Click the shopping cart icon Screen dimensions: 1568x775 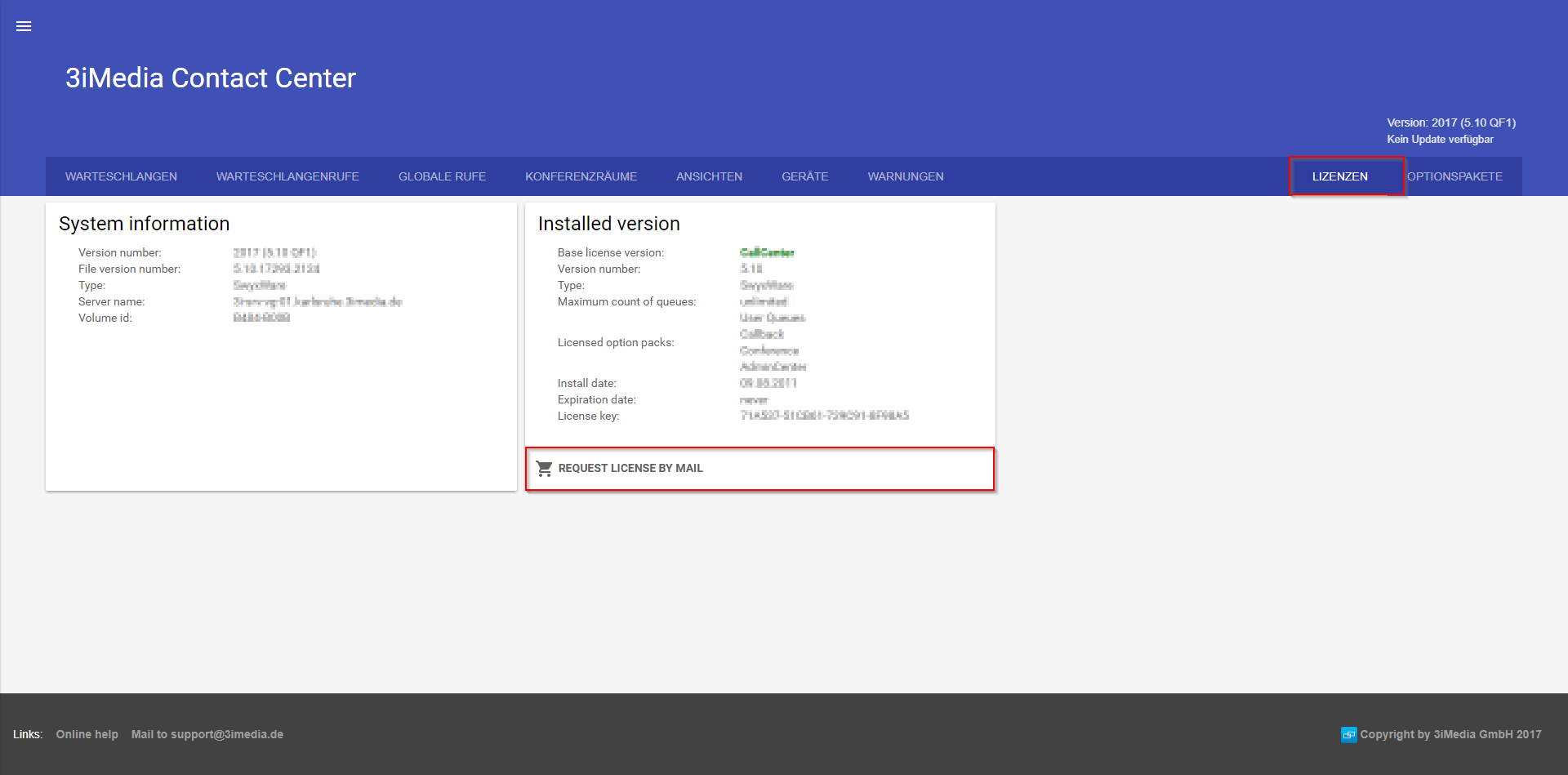(x=544, y=468)
